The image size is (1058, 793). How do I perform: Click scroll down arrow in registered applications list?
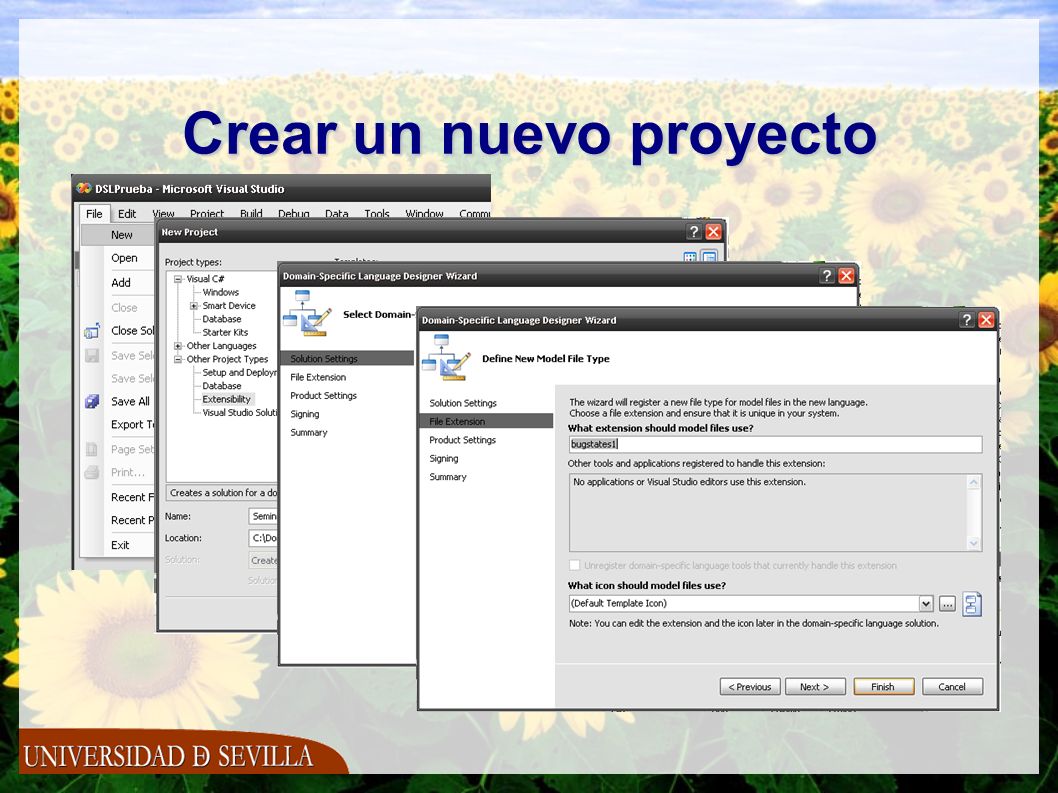[974, 543]
